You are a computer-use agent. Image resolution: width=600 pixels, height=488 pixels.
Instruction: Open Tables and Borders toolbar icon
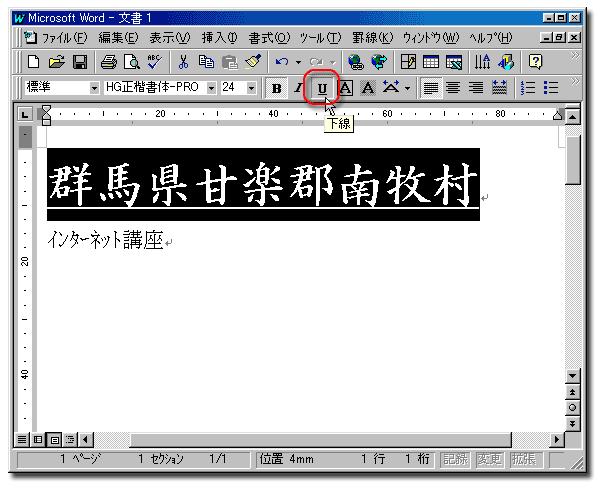(408, 62)
